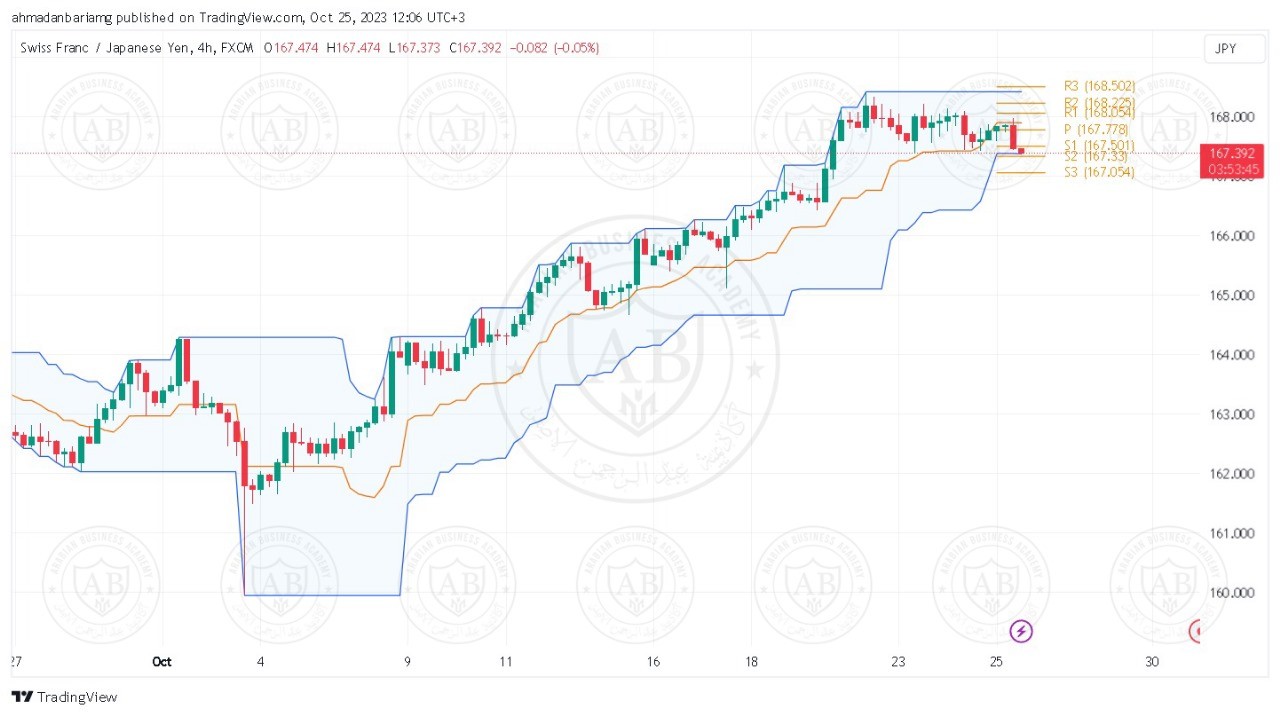Click the TradingView logo
Viewport: 1280px width, 716px height.
coord(64,697)
